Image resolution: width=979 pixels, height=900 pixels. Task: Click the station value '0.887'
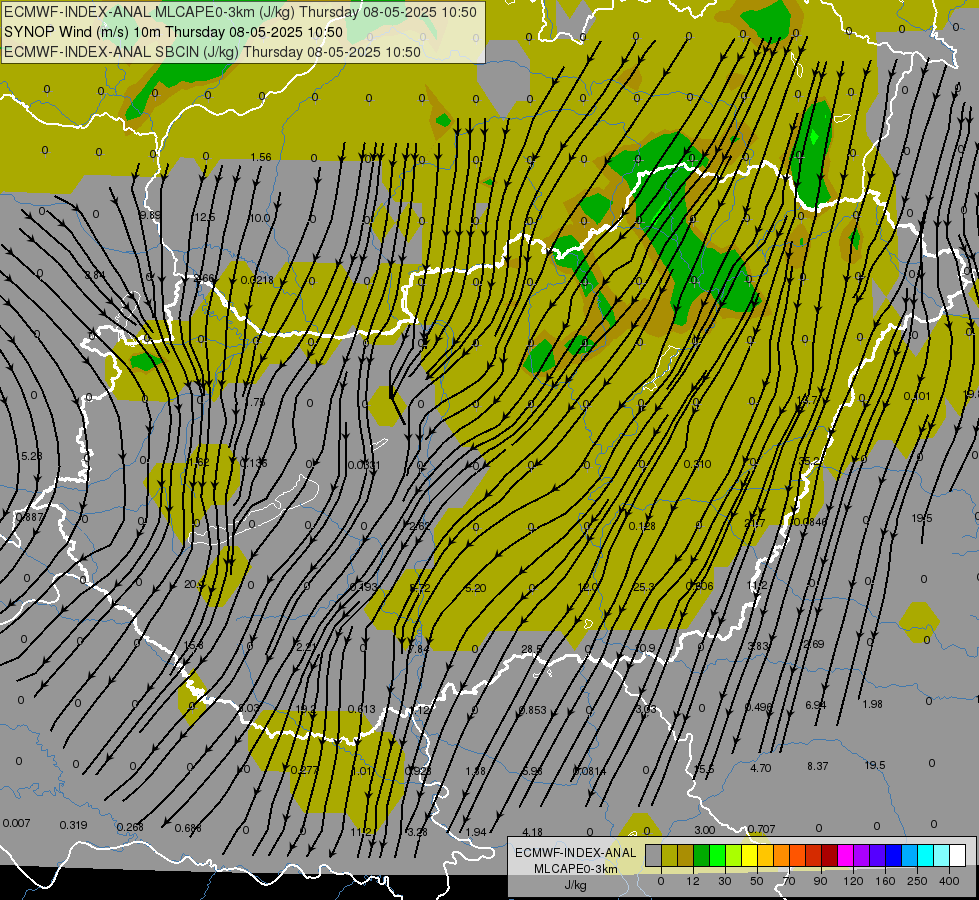30,517
